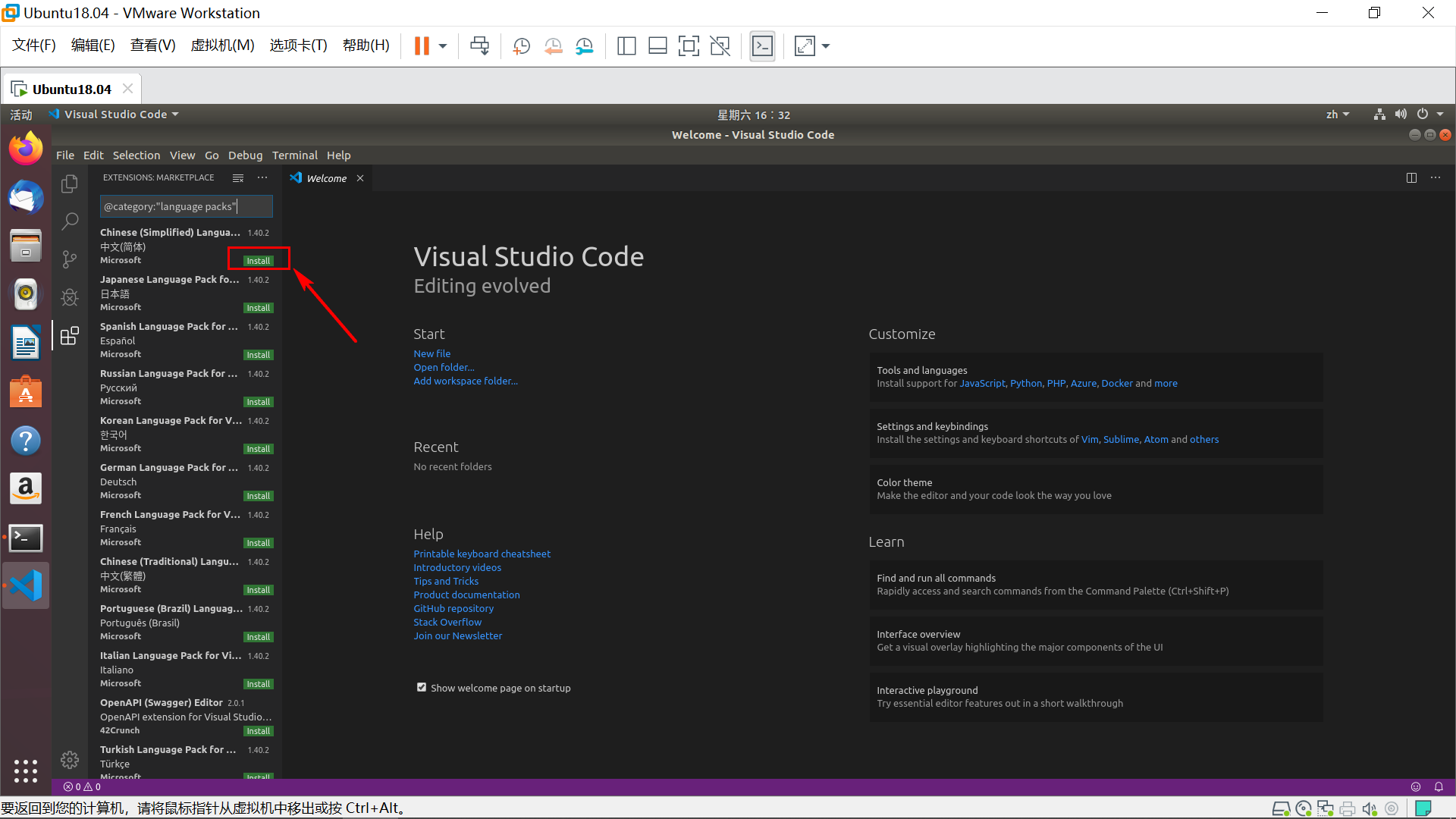Install Chinese (Simplified) language pack
This screenshot has height=819, width=1456.
pyautogui.click(x=258, y=261)
